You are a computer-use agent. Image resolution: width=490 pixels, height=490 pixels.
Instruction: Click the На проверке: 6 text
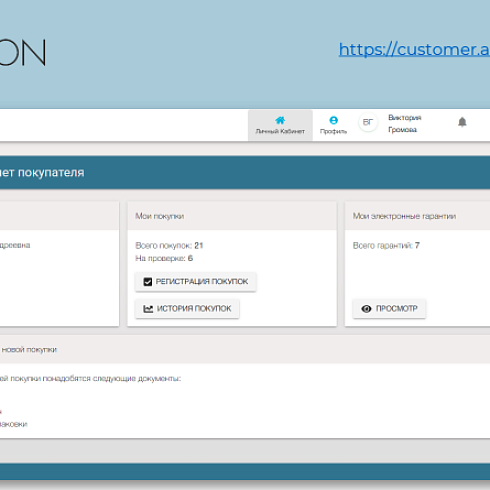click(164, 258)
